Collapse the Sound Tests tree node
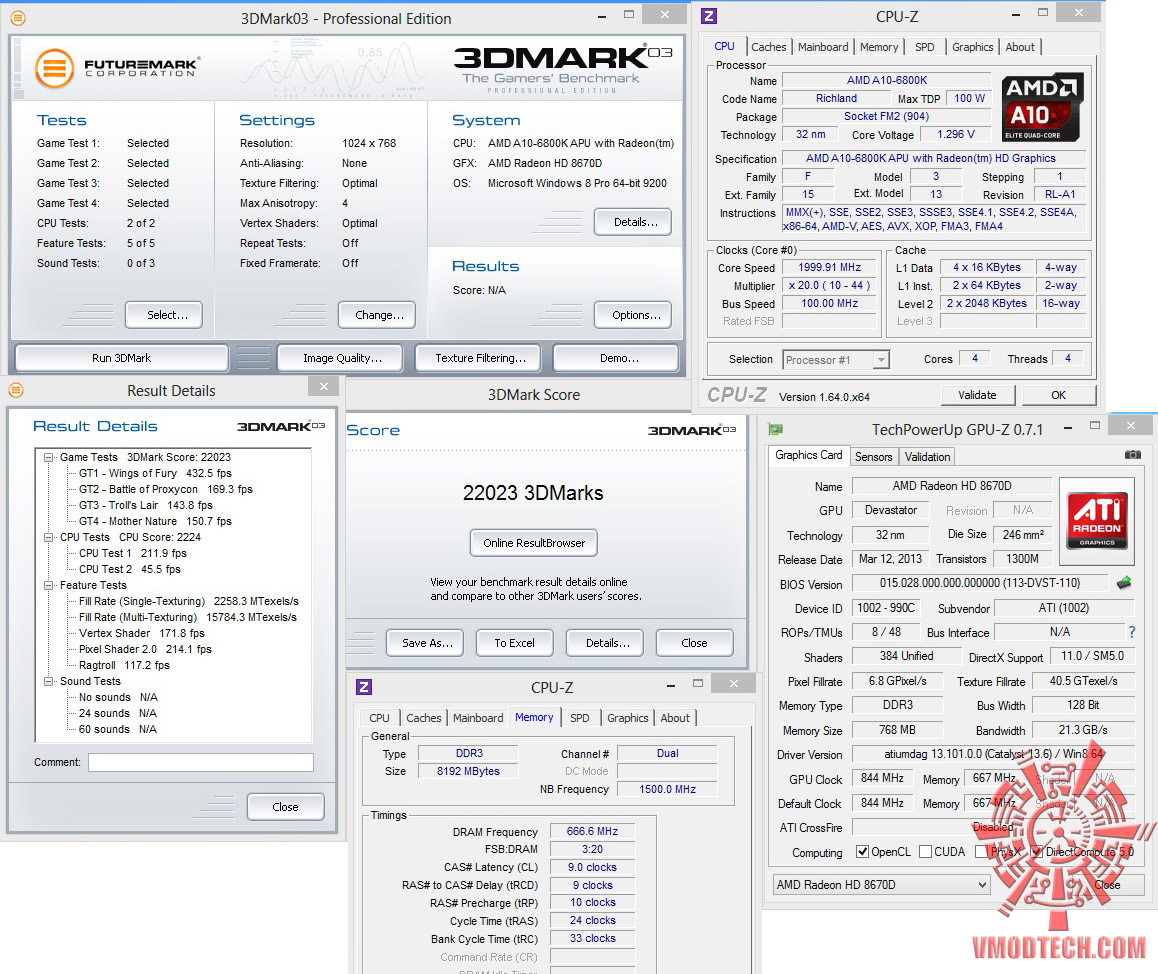The height and width of the screenshot is (974, 1158). pyautogui.click(x=49, y=681)
